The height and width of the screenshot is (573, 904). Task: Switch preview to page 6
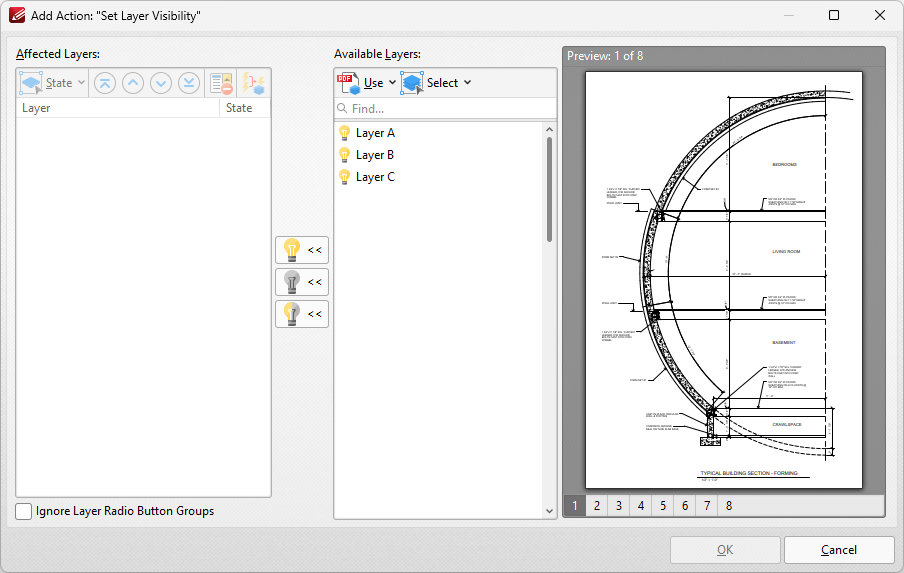[685, 506]
